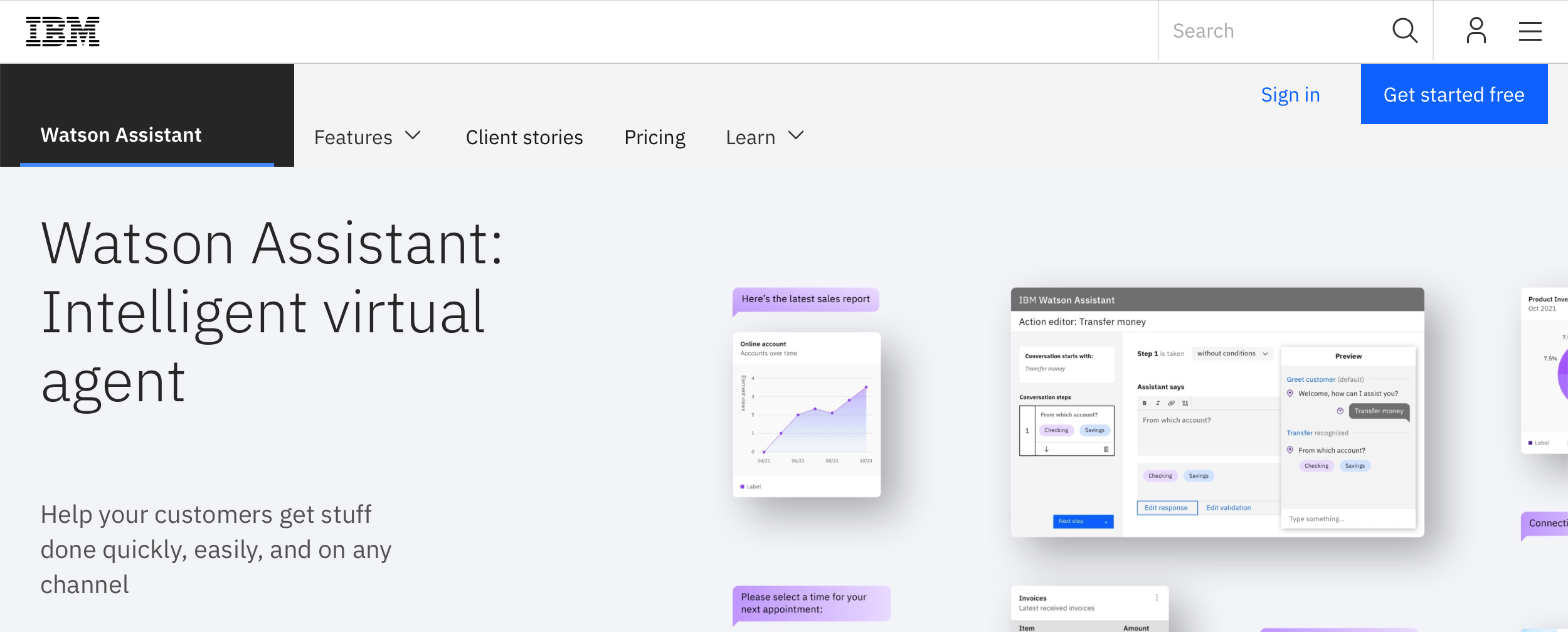Click the Invoices card options kebab icon
The width and height of the screenshot is (1568, 632).
tap(1157, 598)
